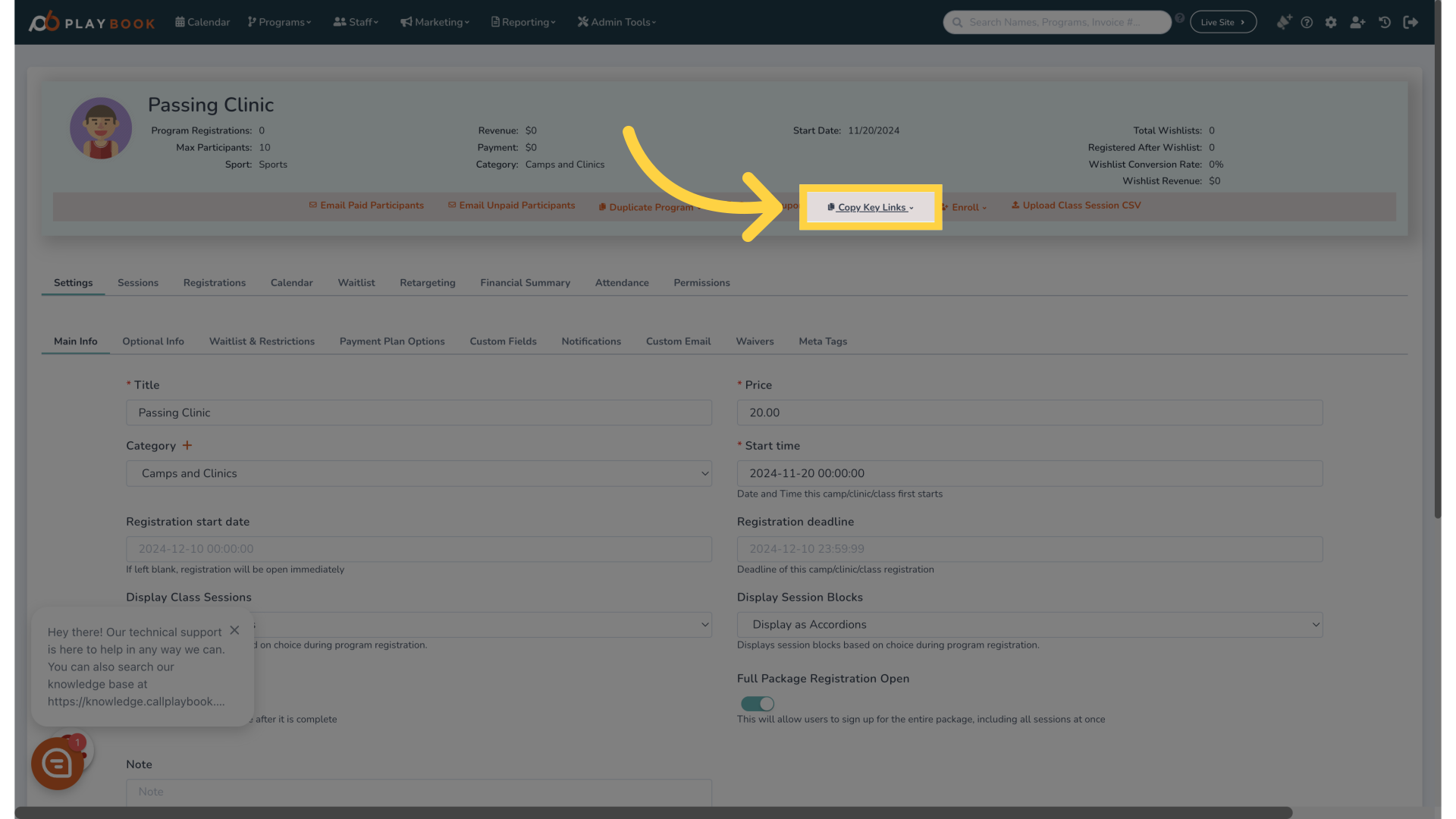Screen dimensions: 1456x819
Task: Open the history clock icon
Action: (1385, 22)
